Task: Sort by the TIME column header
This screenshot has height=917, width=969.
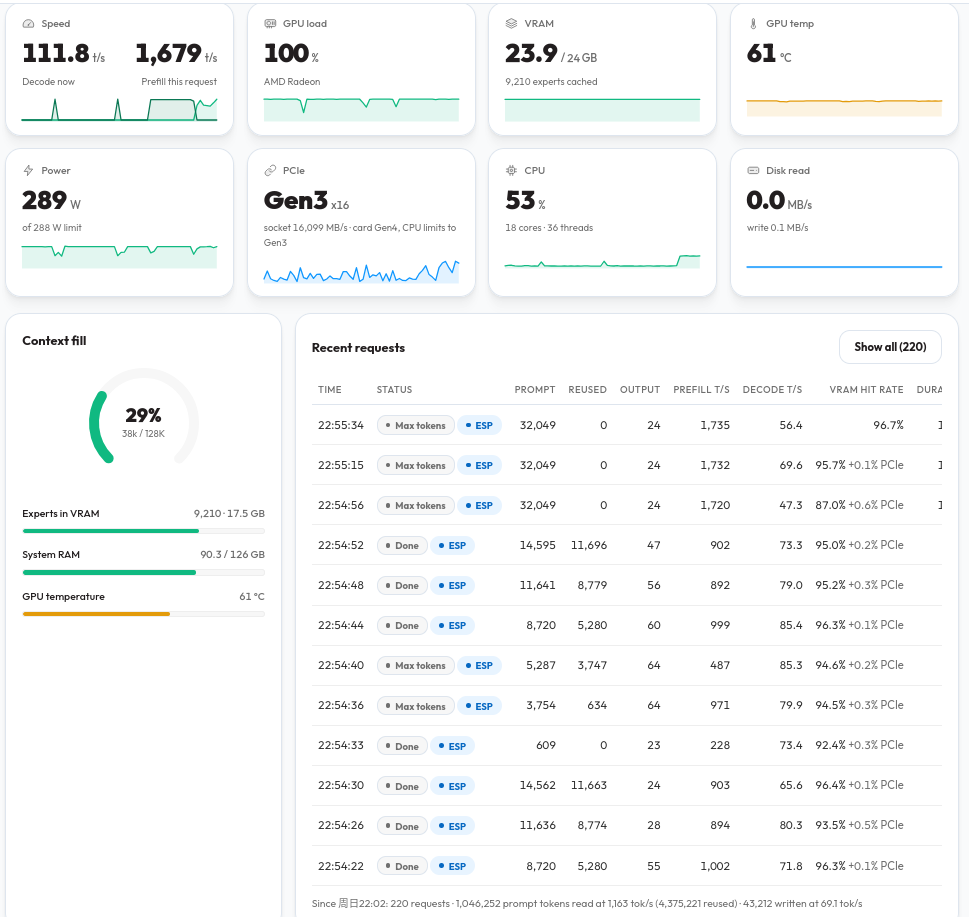Action: pos(329,389)
